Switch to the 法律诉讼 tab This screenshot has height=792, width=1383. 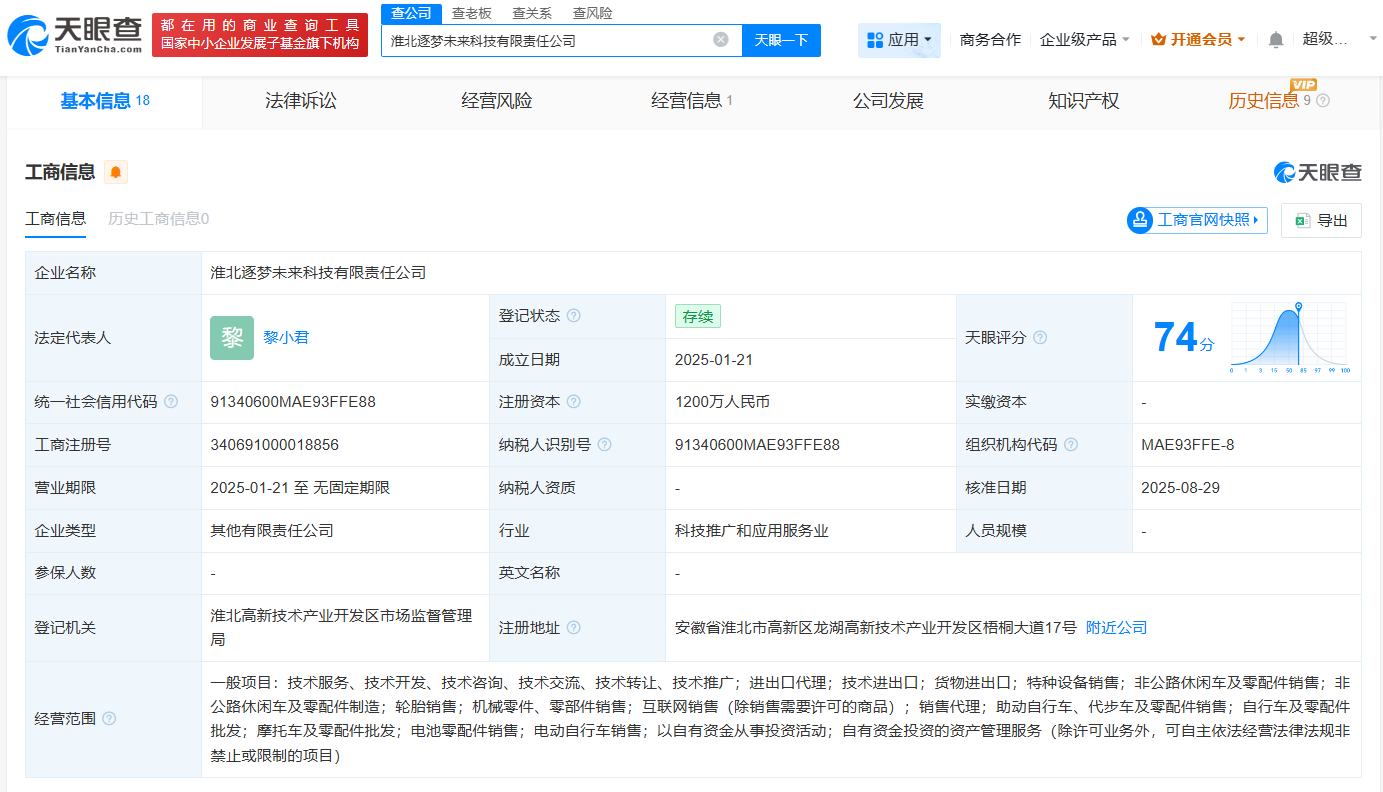pyautogui.click(x=299, y=100)
